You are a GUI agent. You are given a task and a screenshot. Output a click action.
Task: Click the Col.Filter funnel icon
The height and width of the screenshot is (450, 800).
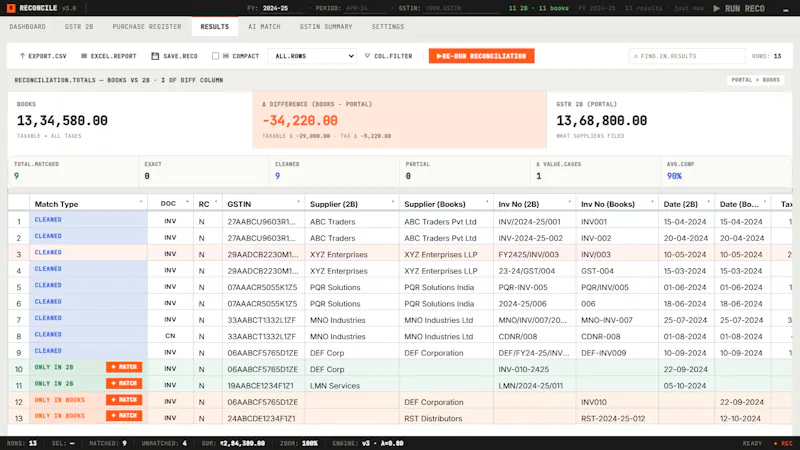point(367,56)
